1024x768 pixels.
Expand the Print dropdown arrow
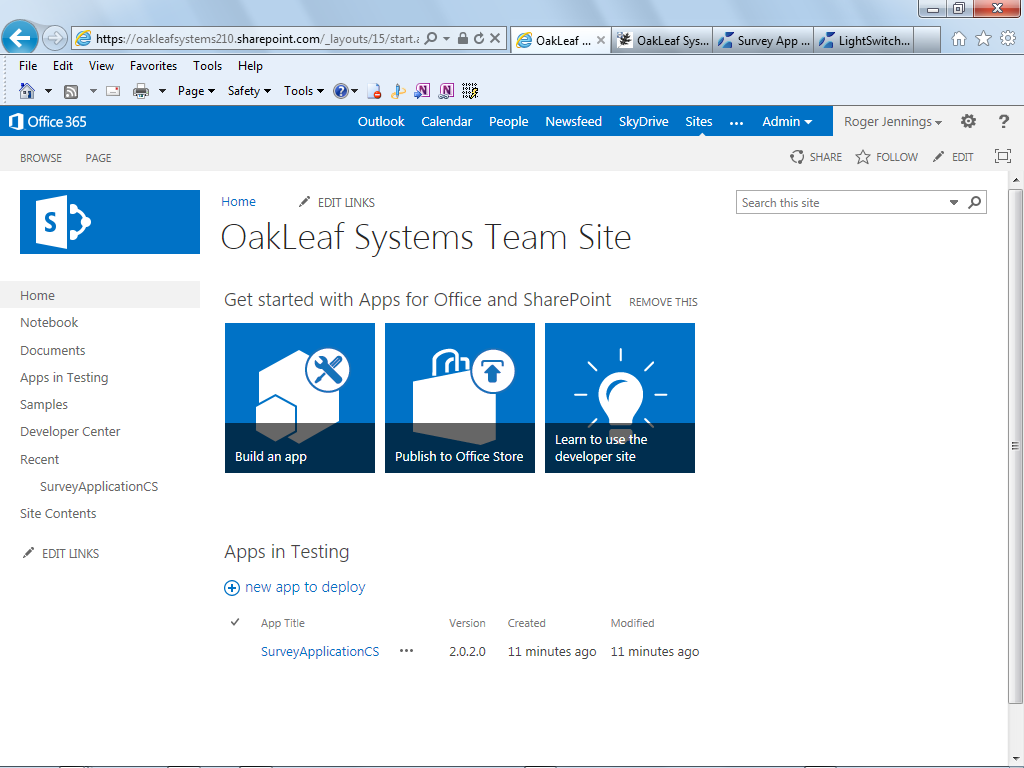click(x=162, y=91)
